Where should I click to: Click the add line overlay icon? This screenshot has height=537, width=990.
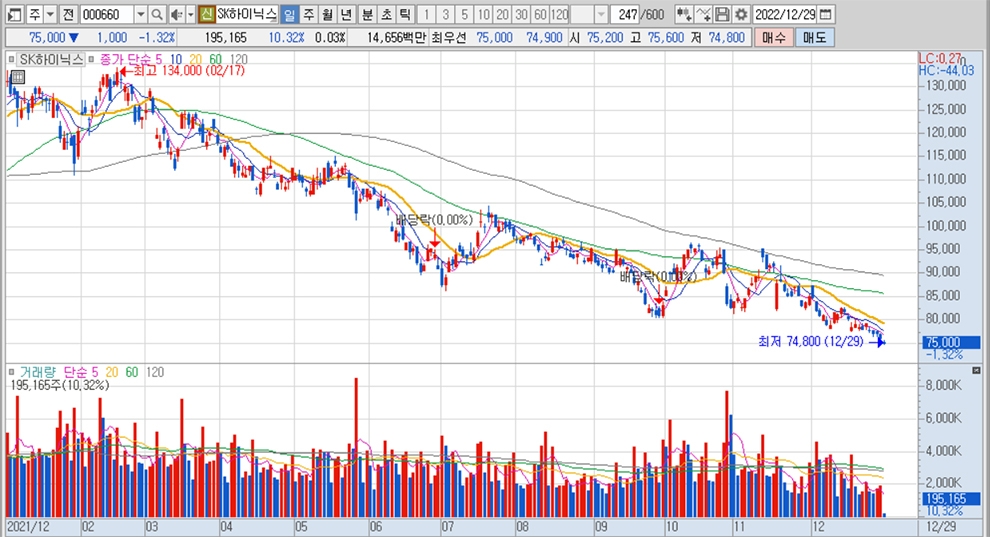click(x=704, y=15)
